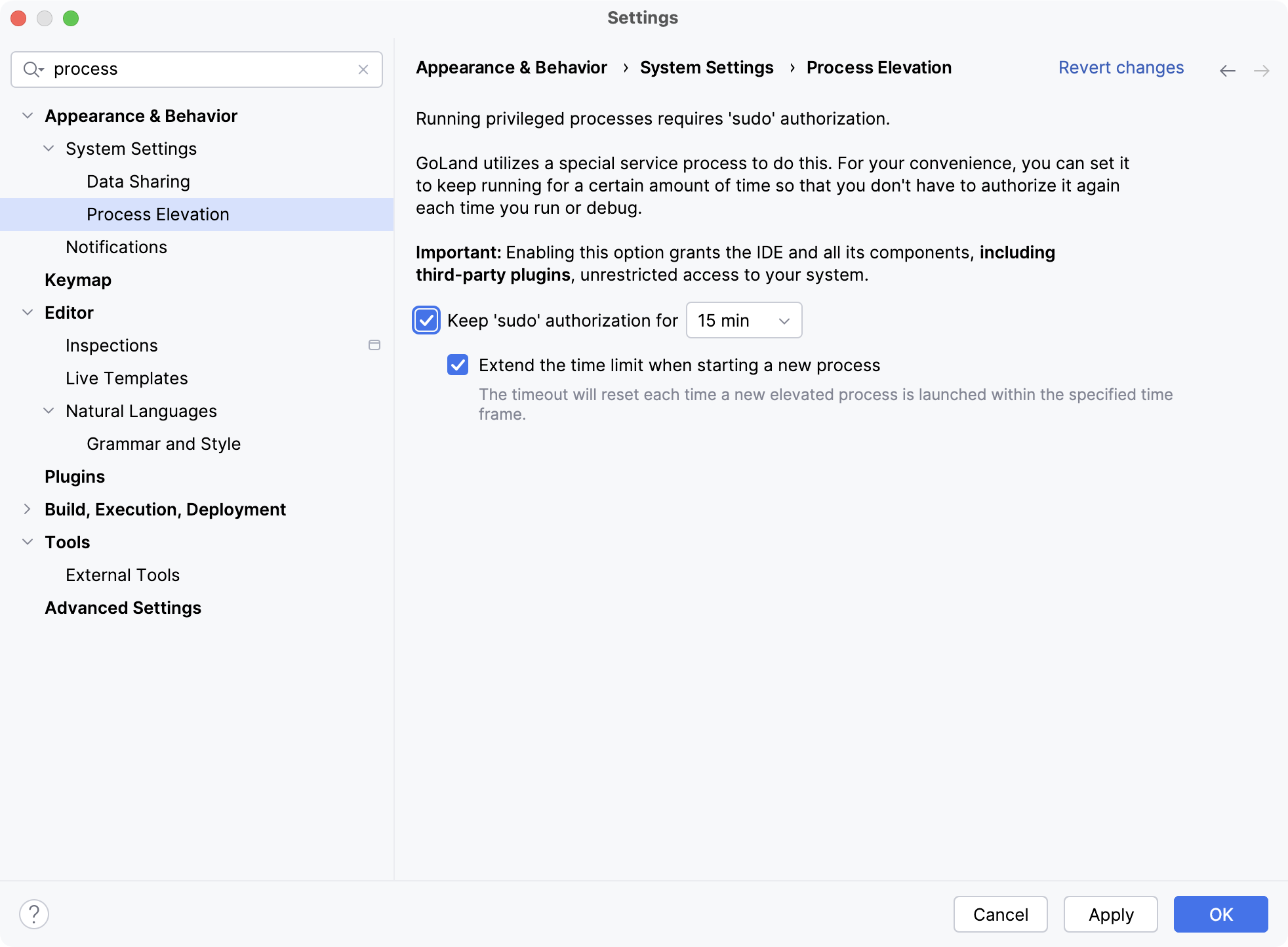Open System Settings from the breadcrumb

point(707,68)
